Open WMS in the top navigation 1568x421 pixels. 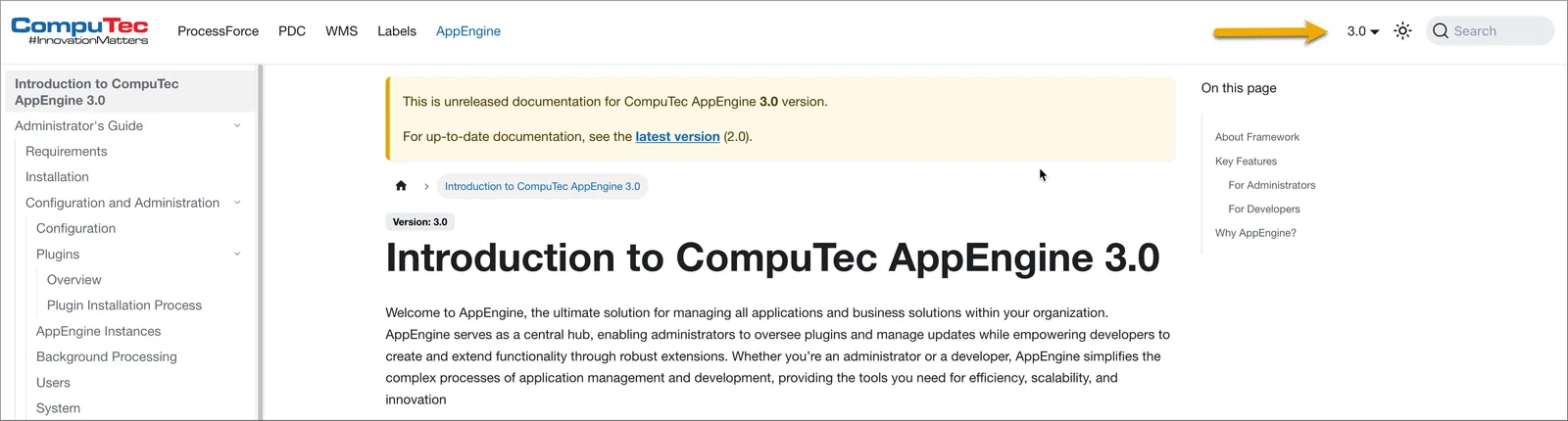pyautogui.click(x=341, y=31)
